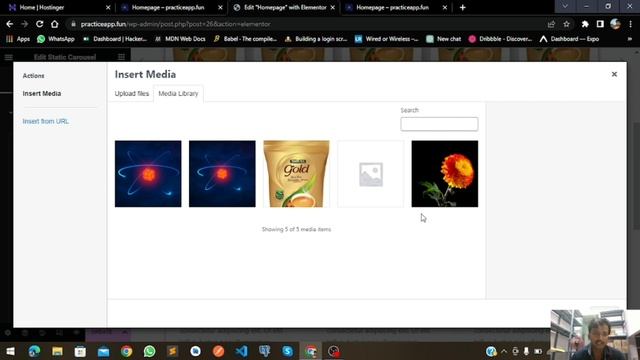Click the media Search input field
This screenshot has height=360, width=640.
point(439,124)
